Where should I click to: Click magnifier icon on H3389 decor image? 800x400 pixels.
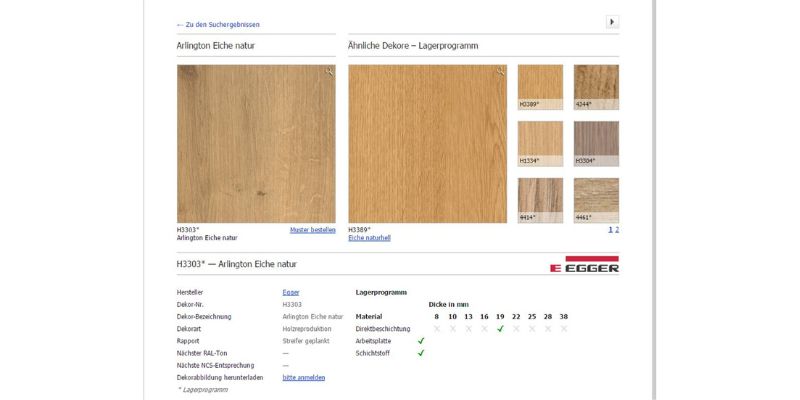pos(500,72)
